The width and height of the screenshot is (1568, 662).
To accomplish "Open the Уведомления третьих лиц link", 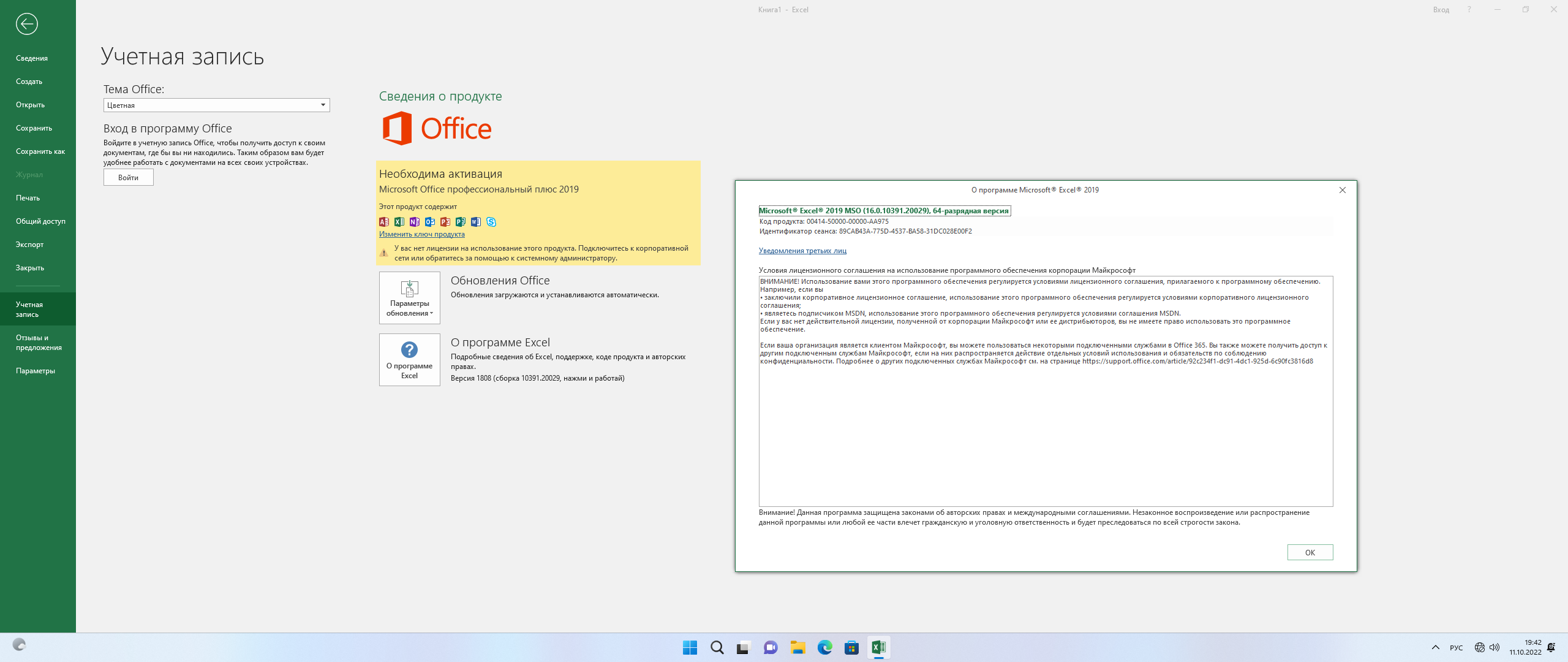I will pos(802,251).
